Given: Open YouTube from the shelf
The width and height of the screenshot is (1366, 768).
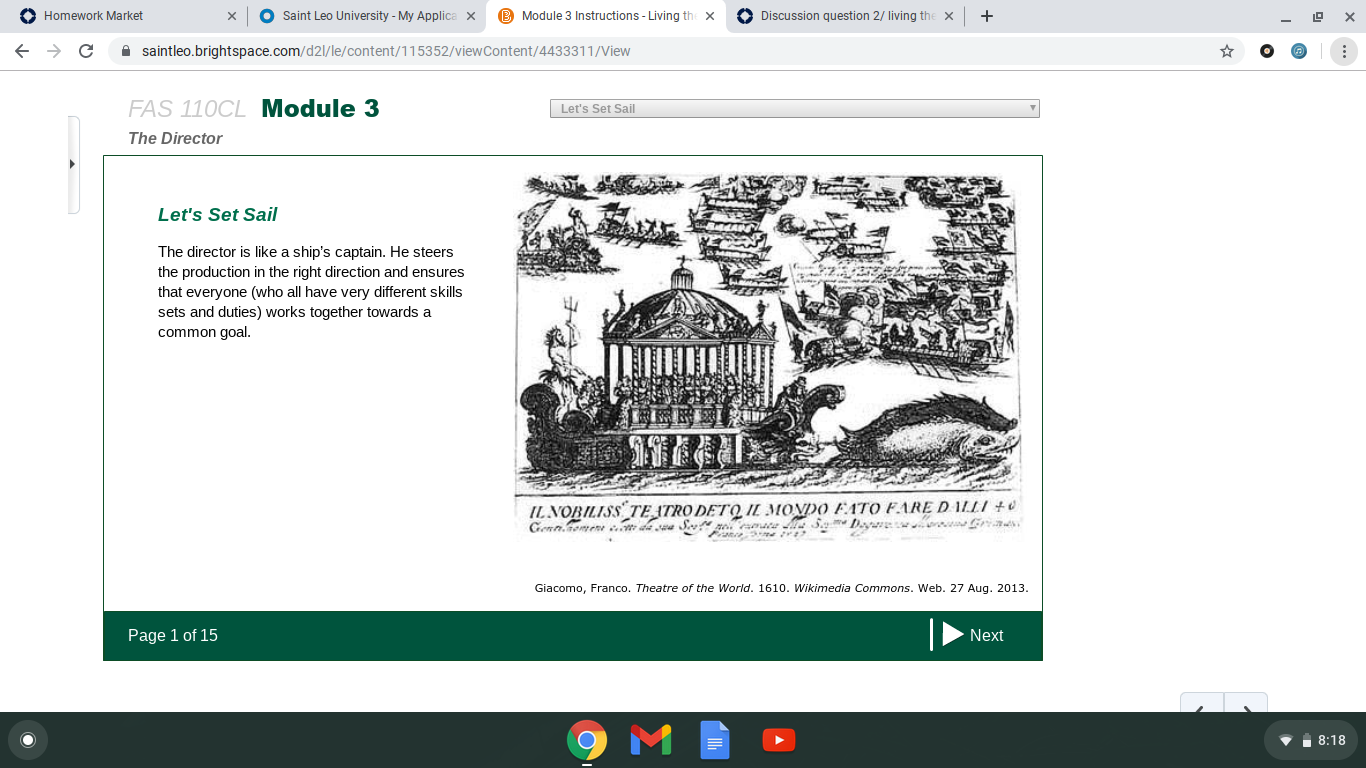Looking at the screenshot, I should pyautogui.click(x=779, y=740).
